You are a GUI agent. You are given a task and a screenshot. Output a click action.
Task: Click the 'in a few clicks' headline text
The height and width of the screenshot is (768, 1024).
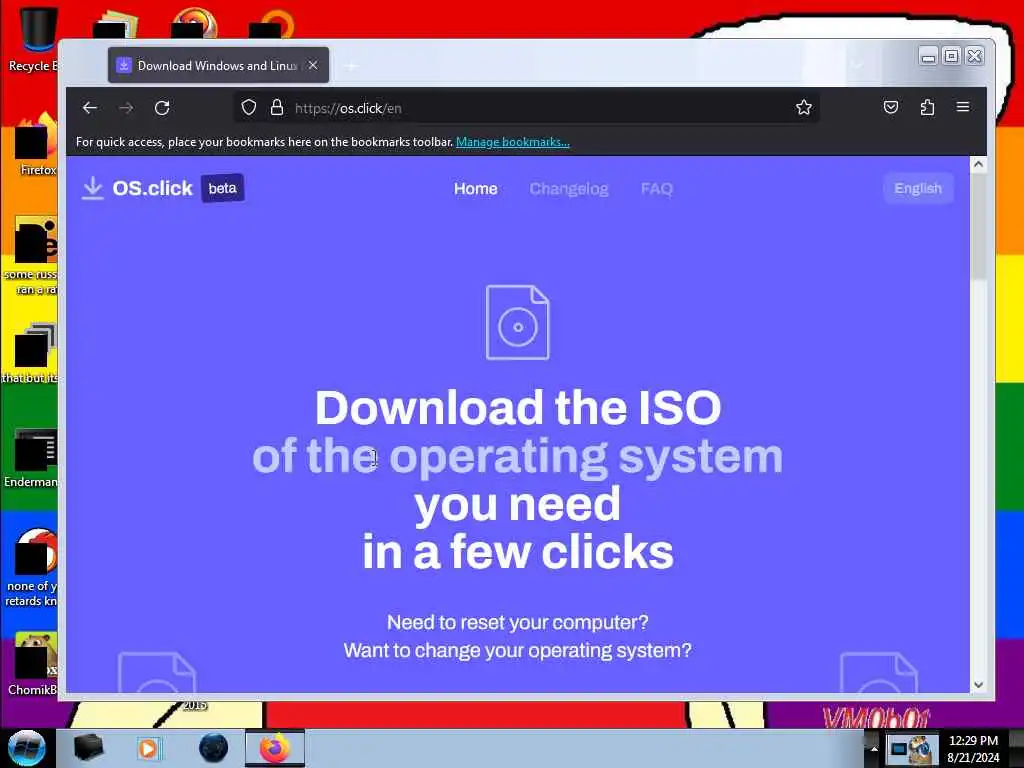[x=518, y=552]
